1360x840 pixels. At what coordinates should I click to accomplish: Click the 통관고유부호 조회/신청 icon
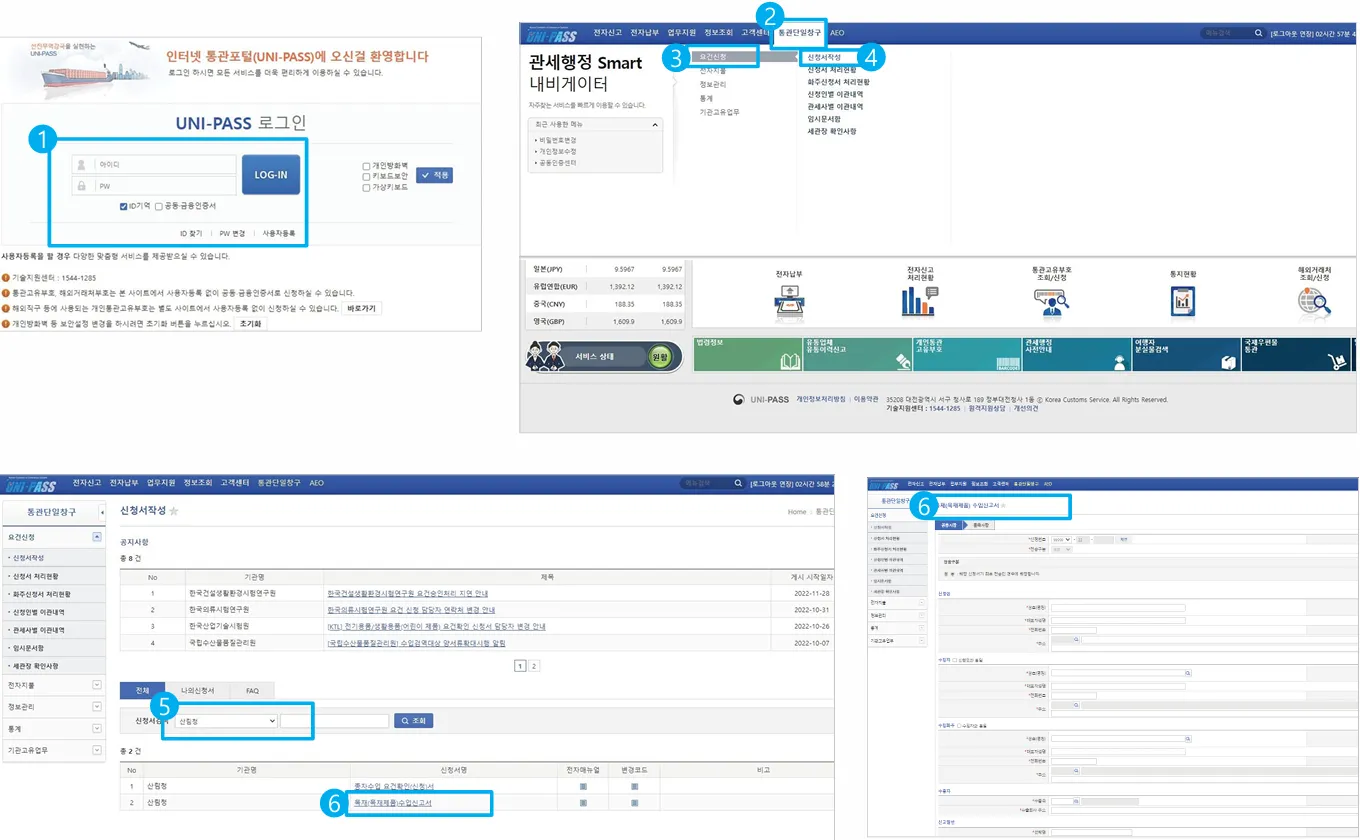[x=1051, y=300]
